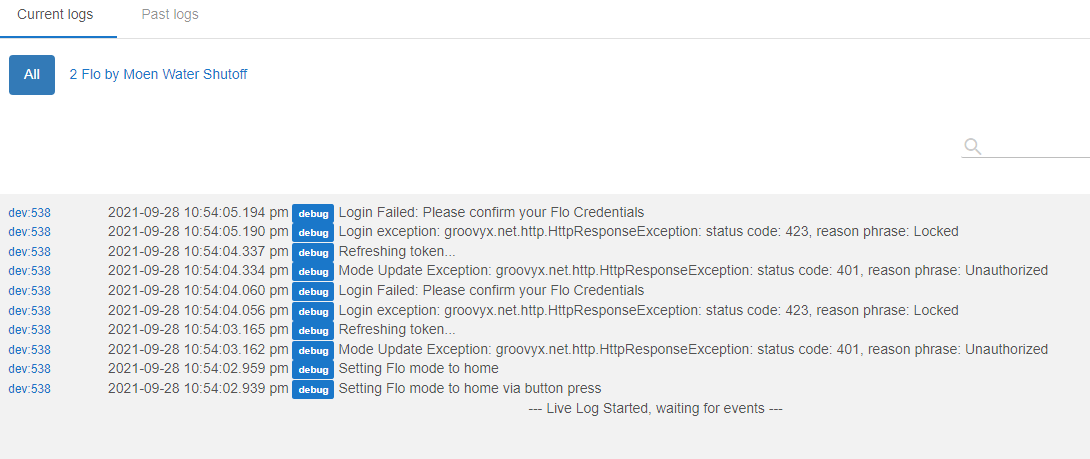
Task: Click debug badge on 10:54:04.337 Refreshing token entry
Action: tap(313, 252)
